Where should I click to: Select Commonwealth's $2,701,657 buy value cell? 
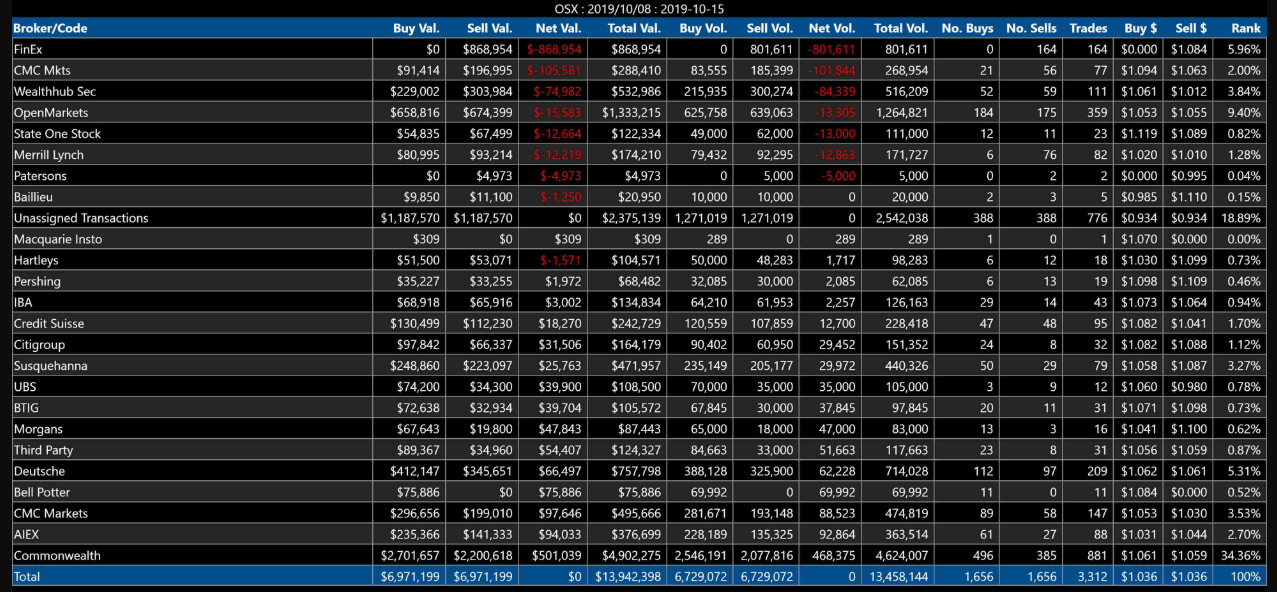411,556
